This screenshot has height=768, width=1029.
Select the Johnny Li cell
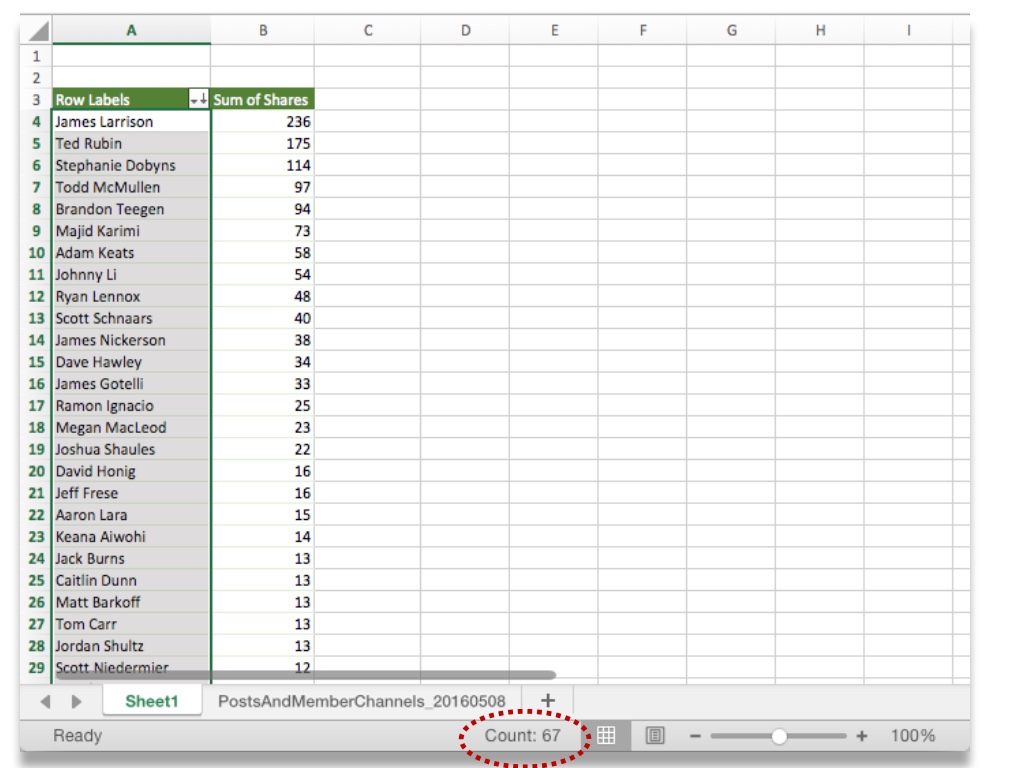click(x=131, y=274)
